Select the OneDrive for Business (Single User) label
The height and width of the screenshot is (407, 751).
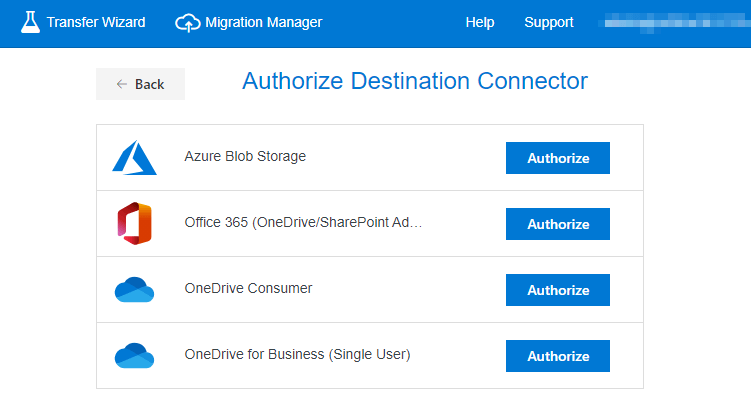pos(297,354)
